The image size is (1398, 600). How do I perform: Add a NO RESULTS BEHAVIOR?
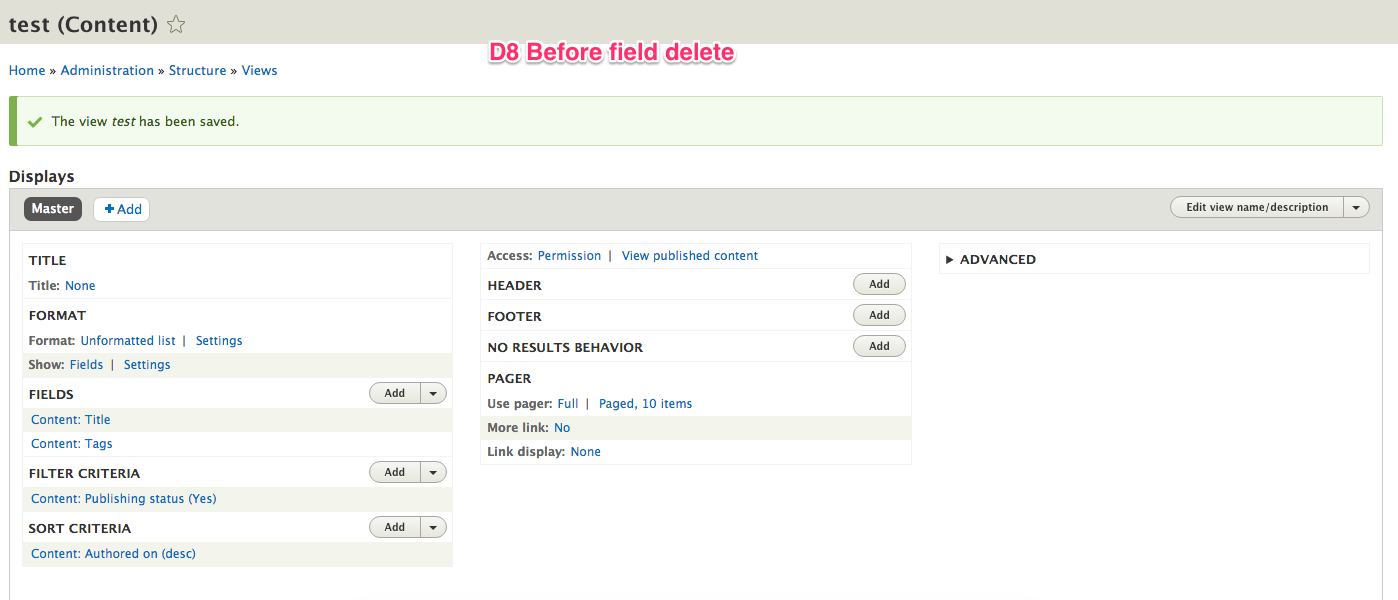click(x=878, y=346)
